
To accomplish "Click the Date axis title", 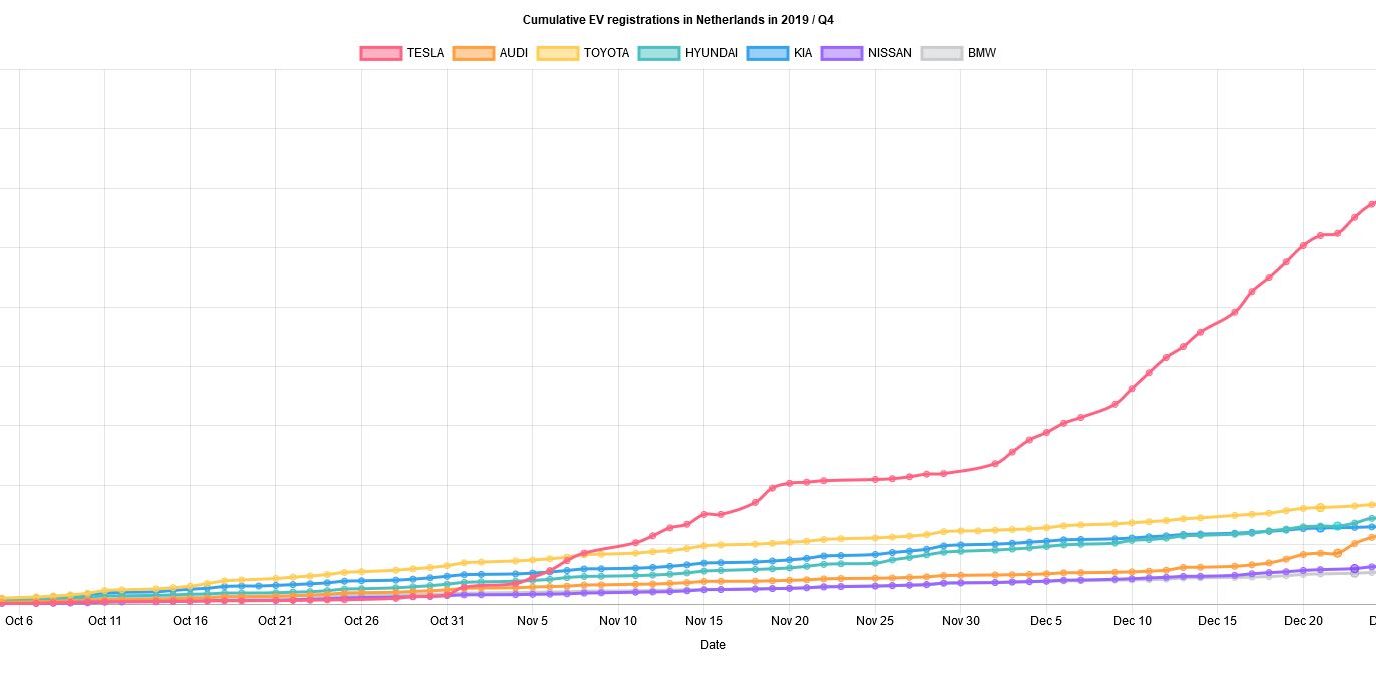I will (713, 645).
